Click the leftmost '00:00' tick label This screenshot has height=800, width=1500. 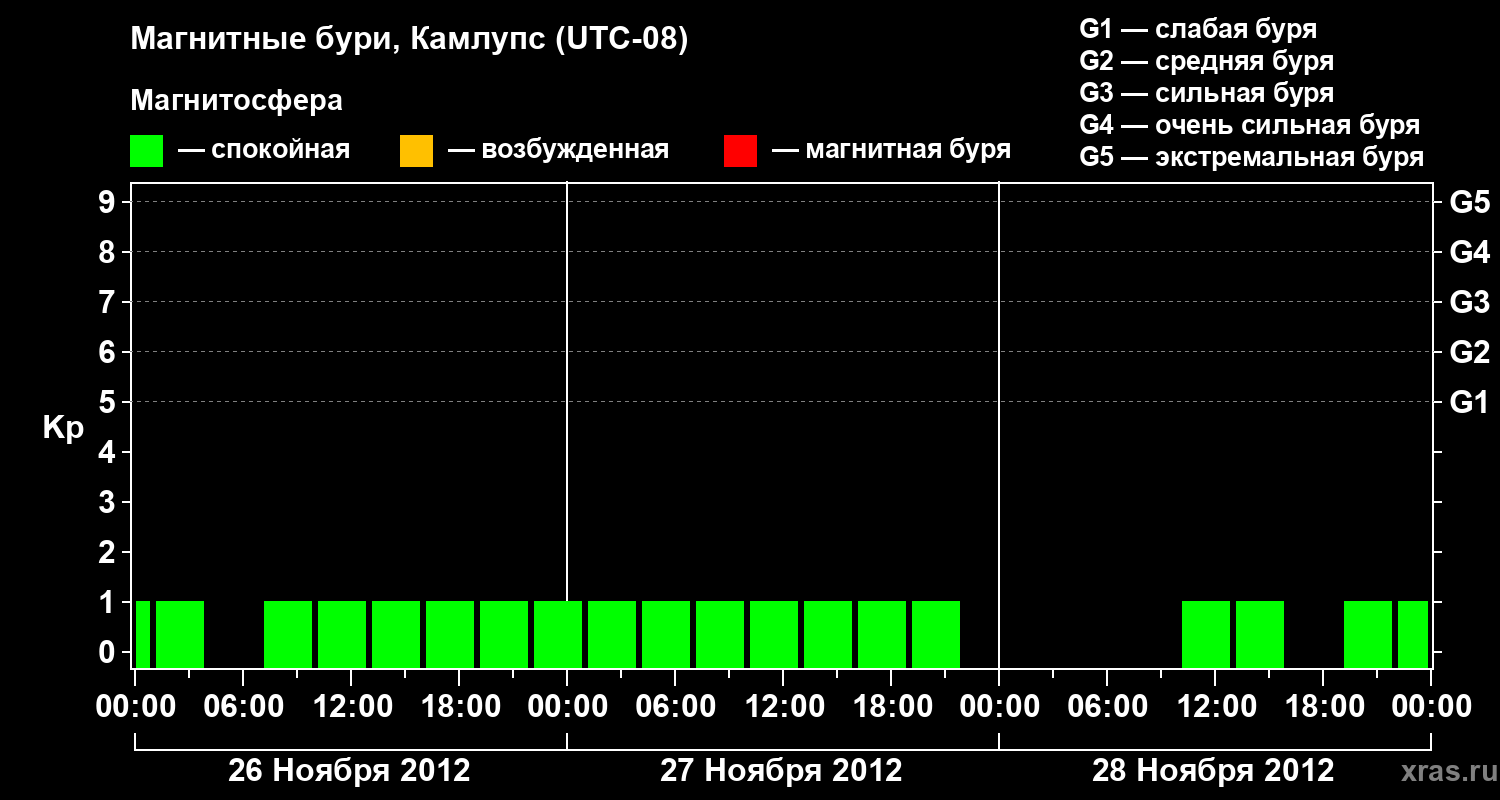(135, 707)
